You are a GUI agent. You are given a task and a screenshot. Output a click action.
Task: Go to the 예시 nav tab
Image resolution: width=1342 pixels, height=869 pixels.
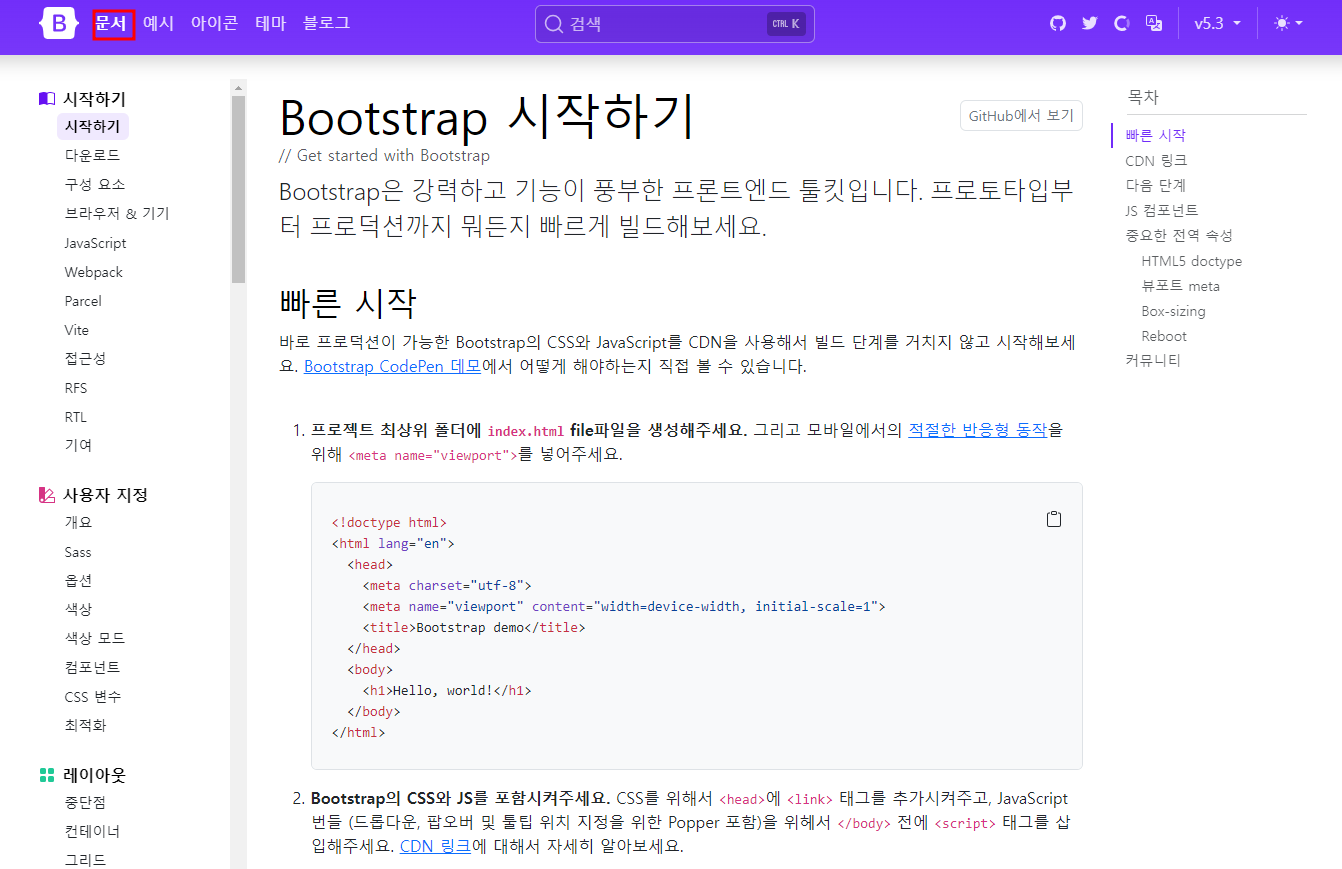(158, 23)
